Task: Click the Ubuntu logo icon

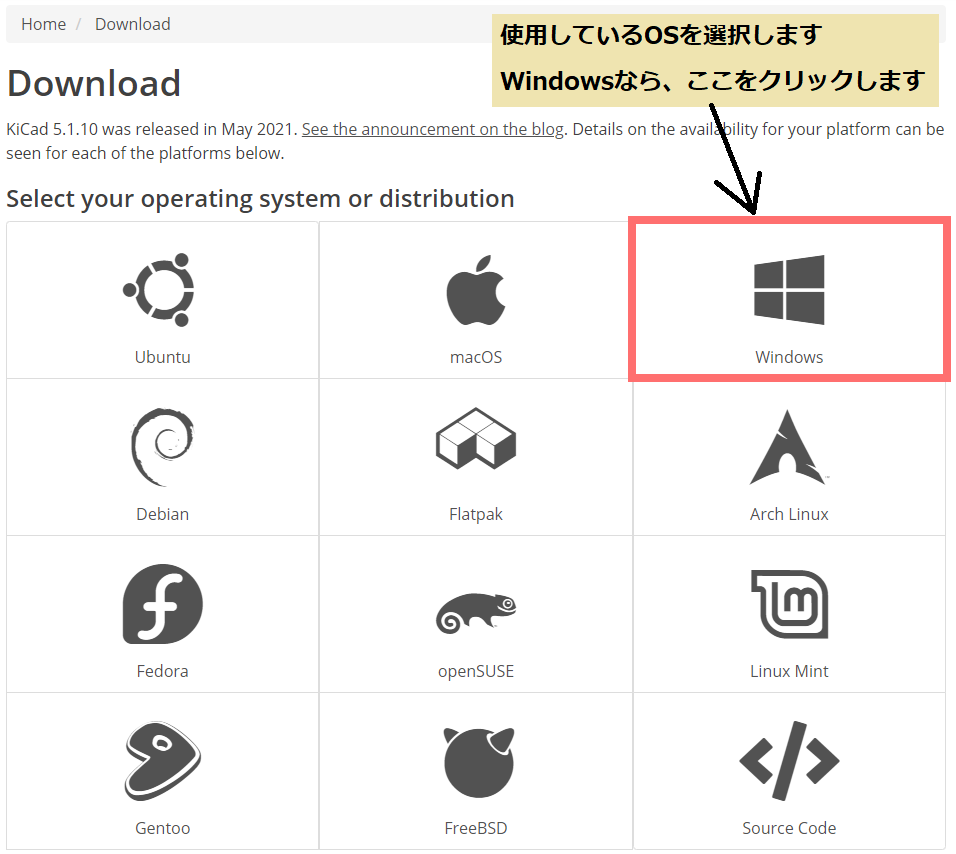Action: tap(159, 290)
